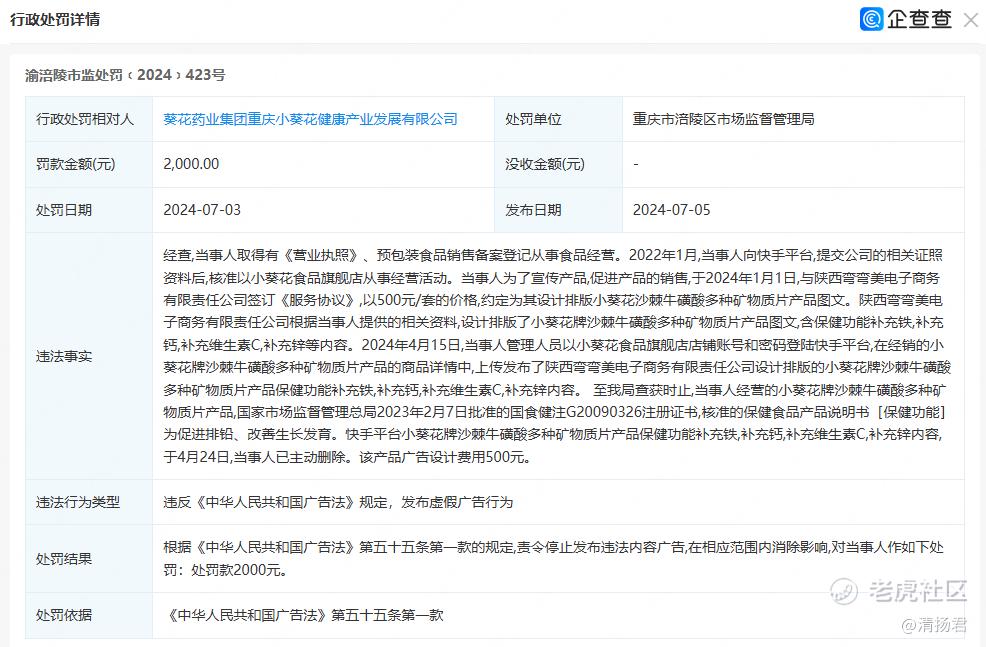Open 葵花药业集团重庆小葵花健康产业发展有限公司 company link
The height and width of the screenshot is (647, 986).
(310, 119)
